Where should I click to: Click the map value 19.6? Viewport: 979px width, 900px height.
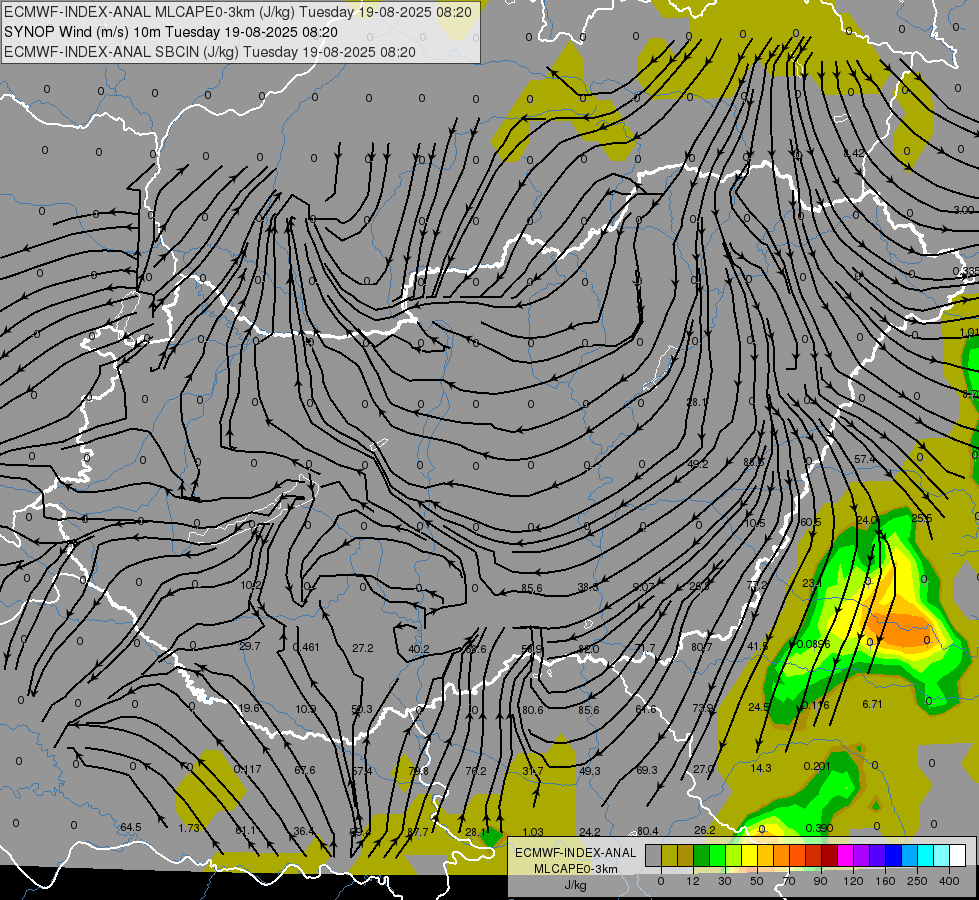[x=249, y=708]
